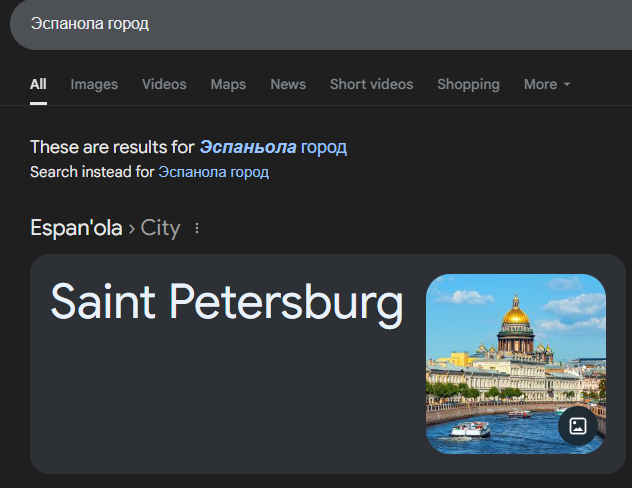
Task: Search instead for Эспанола город
Action: click(x=213, y=172)
